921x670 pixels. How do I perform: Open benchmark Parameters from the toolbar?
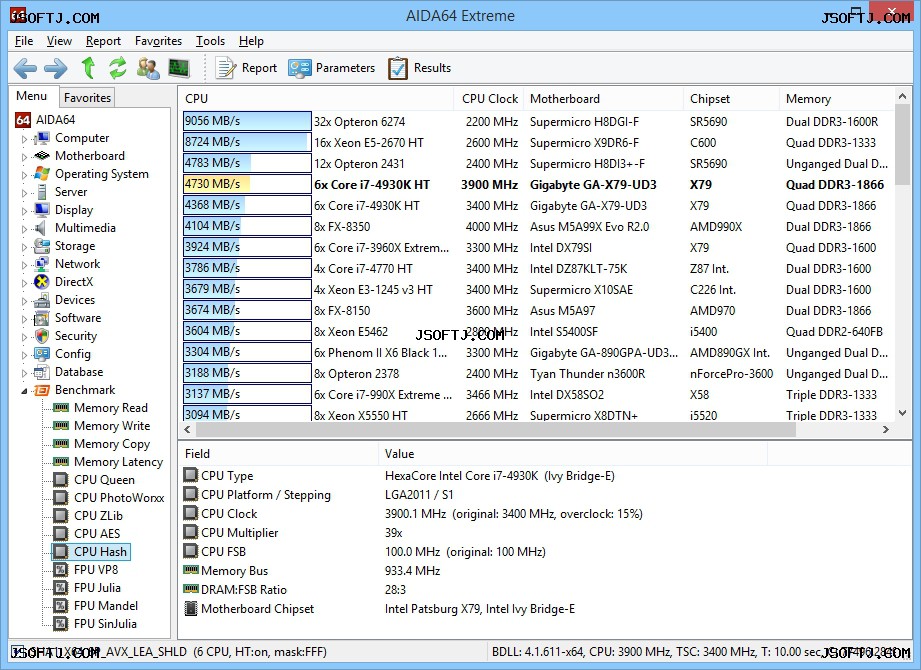coord(331,68)
